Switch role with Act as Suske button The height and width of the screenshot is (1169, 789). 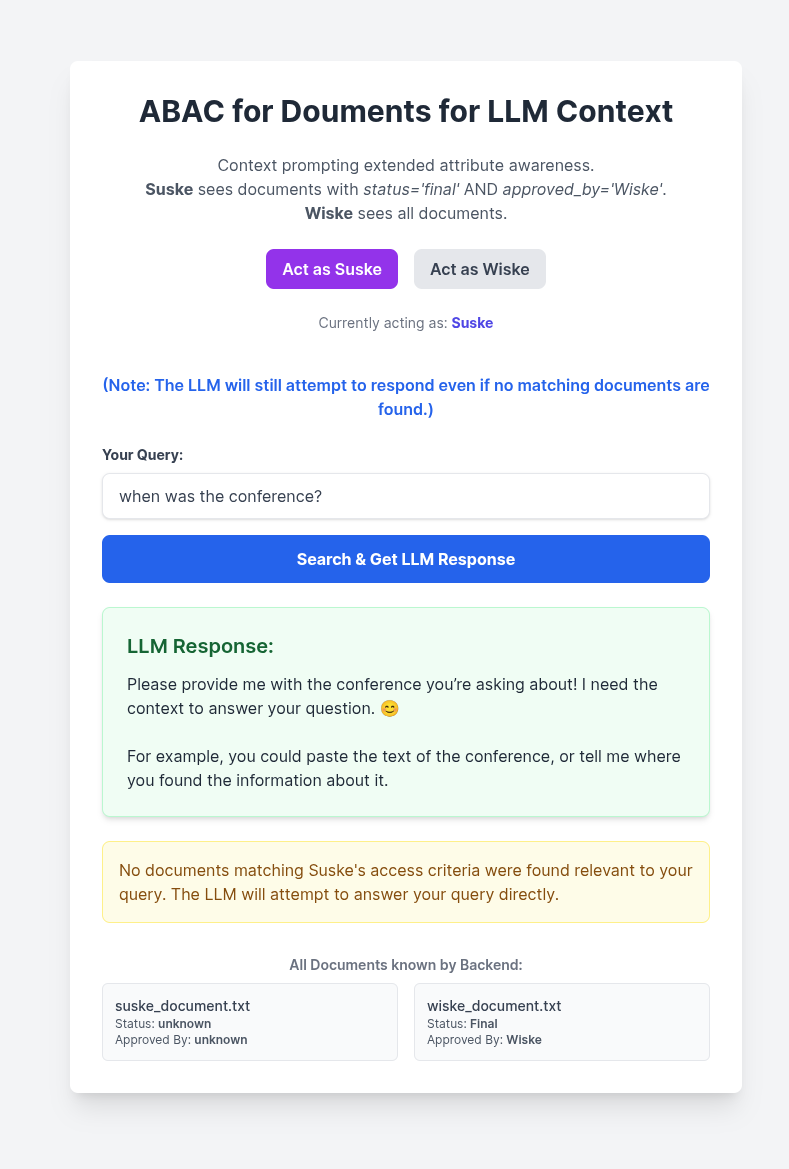(331, 269)
